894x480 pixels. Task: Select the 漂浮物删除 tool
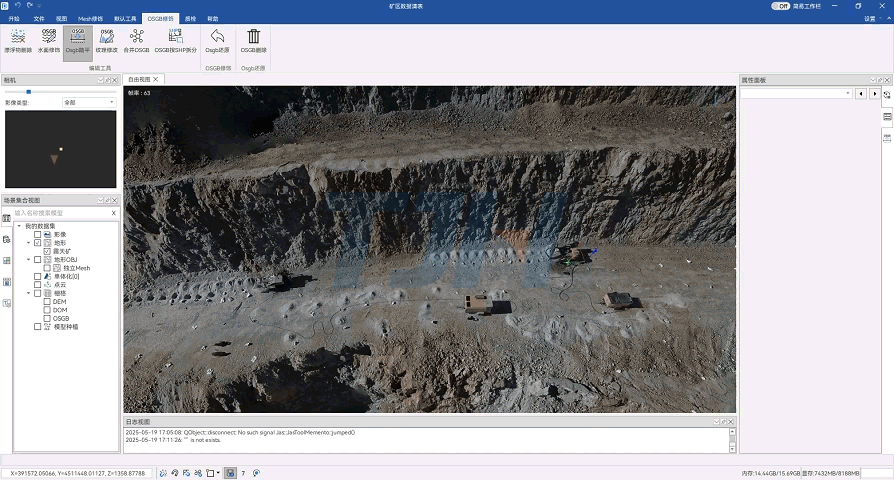coord(17,39)
